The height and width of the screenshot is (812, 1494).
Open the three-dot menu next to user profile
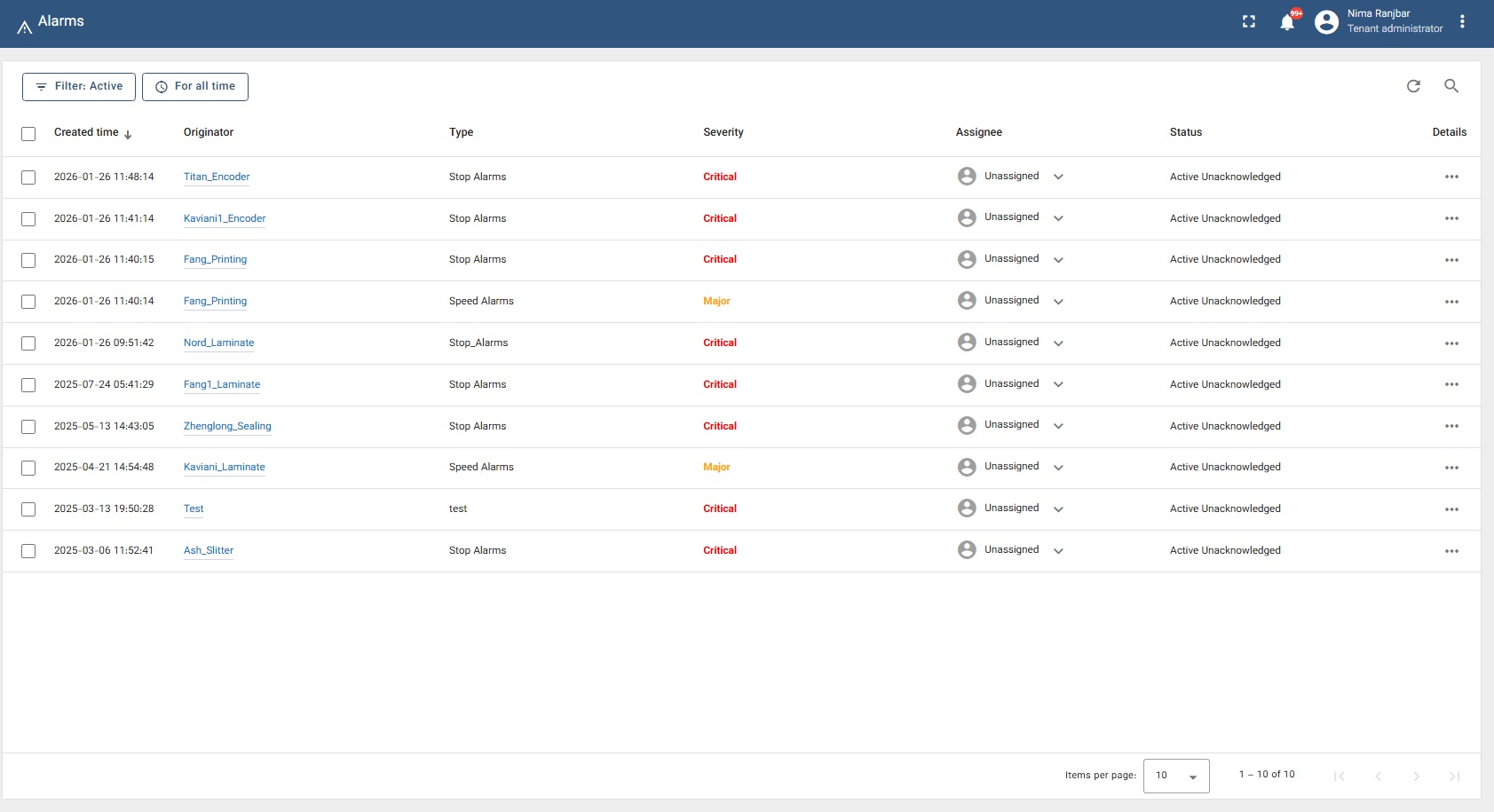pyautogui.click(x=1464, y=21)
